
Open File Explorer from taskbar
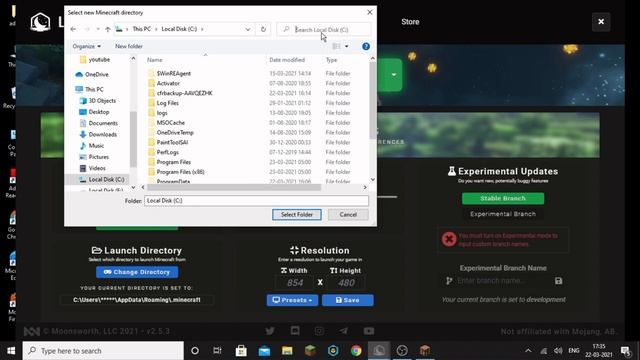(287, 351)
